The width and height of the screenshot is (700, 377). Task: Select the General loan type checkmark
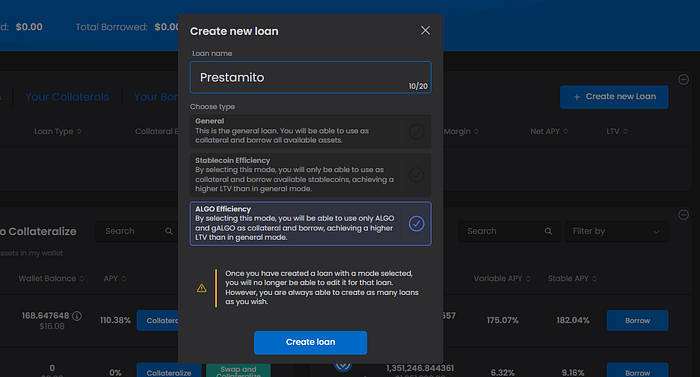tap(416, 131)
